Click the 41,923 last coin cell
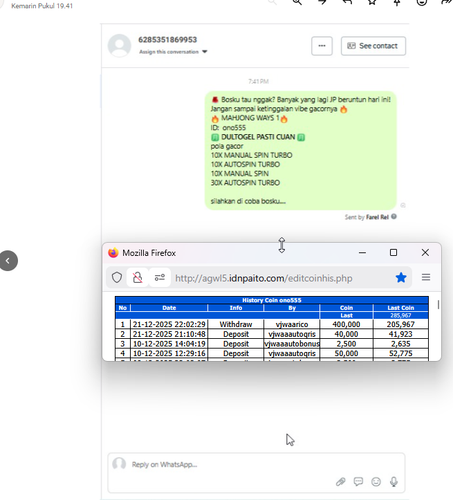The image size is (453, 500). (x=401, y=334)
